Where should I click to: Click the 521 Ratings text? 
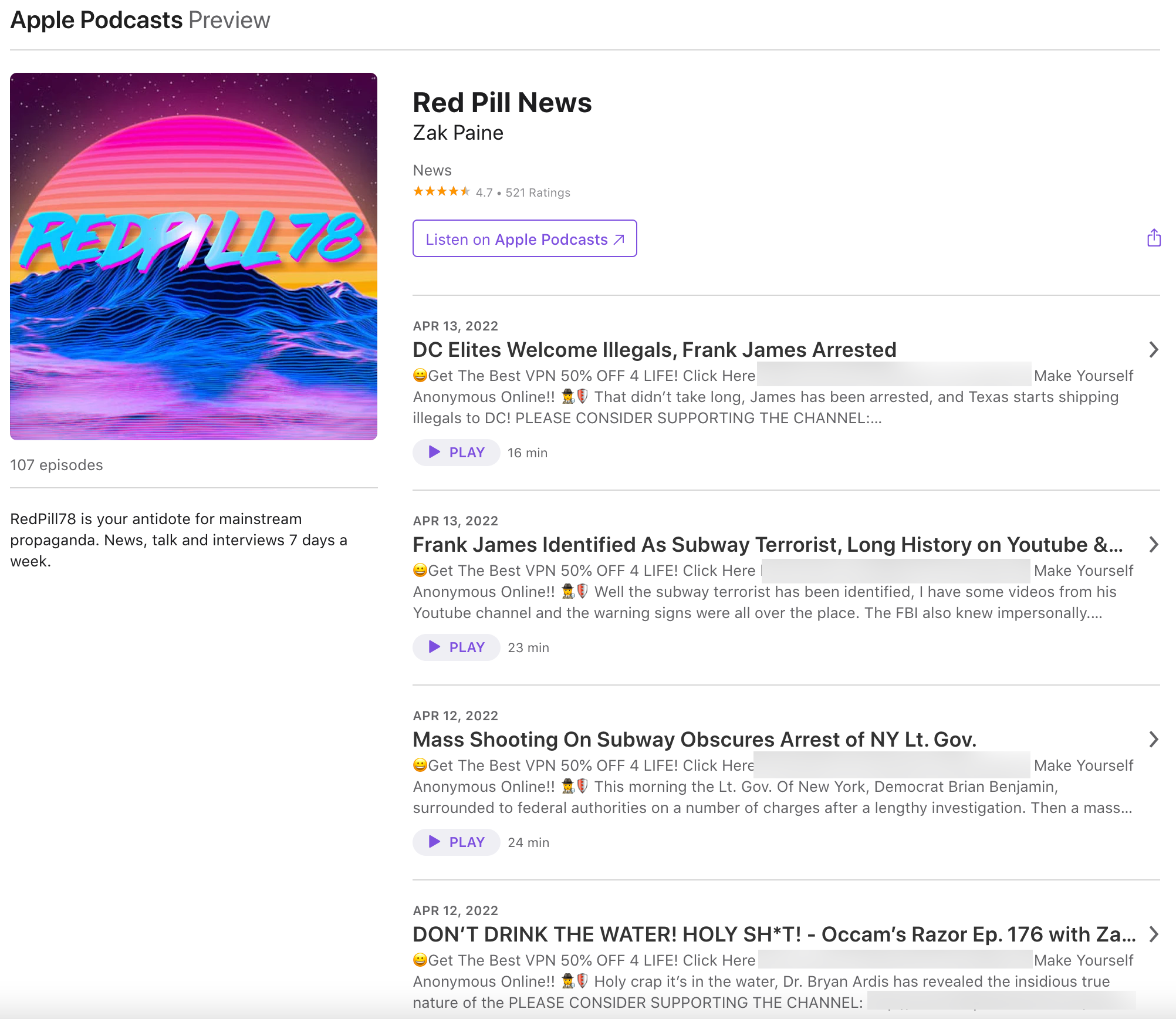coord(538,193)
